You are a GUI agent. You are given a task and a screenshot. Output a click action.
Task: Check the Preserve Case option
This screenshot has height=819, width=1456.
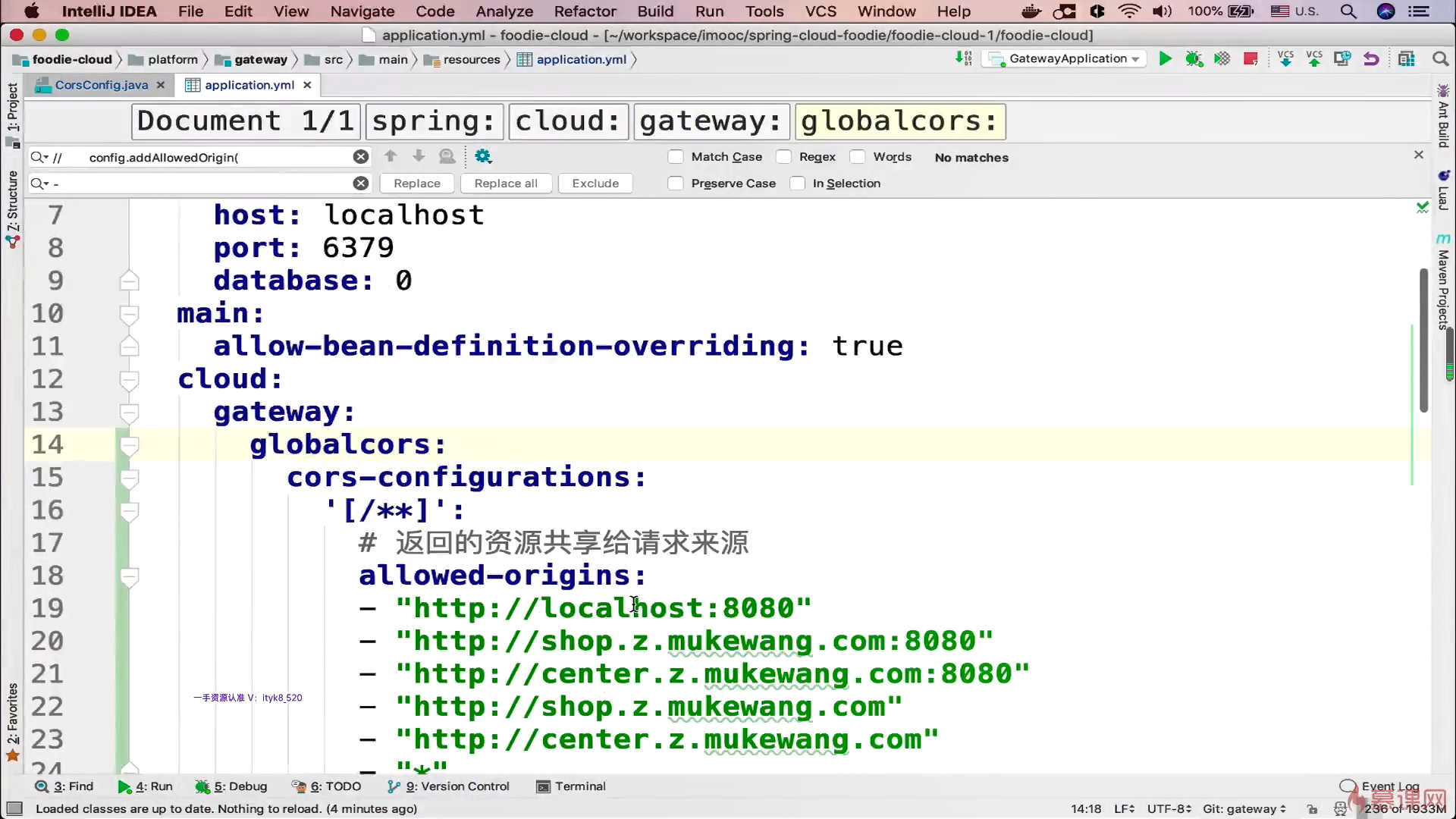676,184
